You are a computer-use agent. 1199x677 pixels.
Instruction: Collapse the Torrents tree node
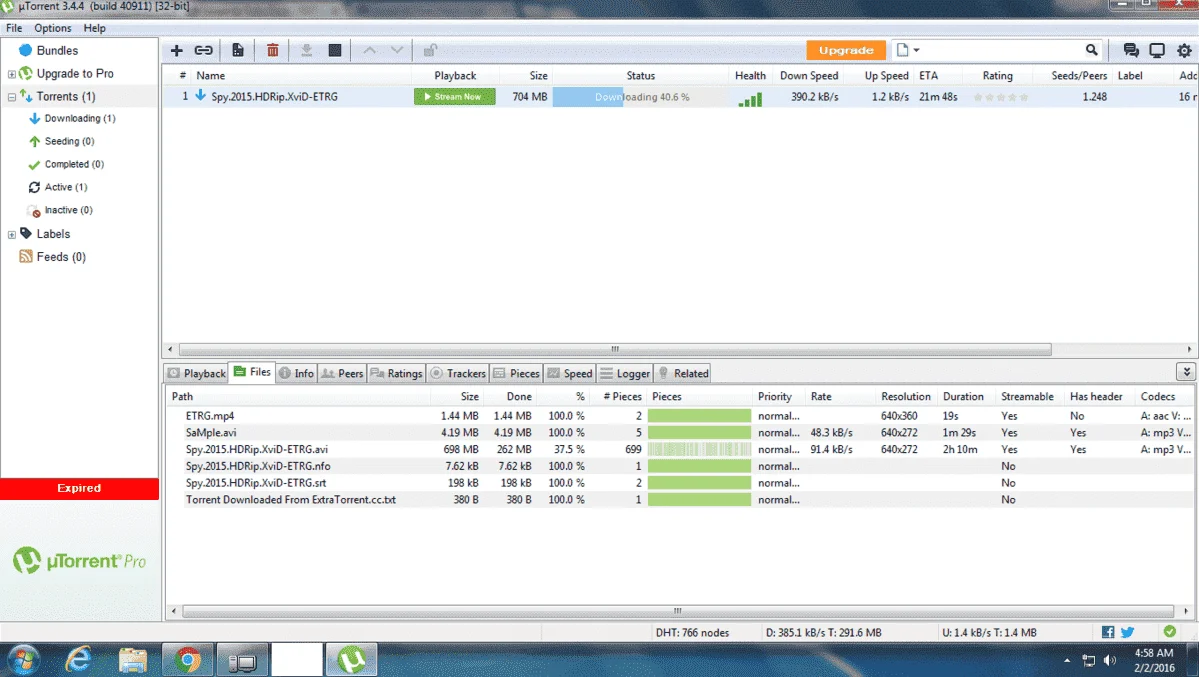click(11, 97)
